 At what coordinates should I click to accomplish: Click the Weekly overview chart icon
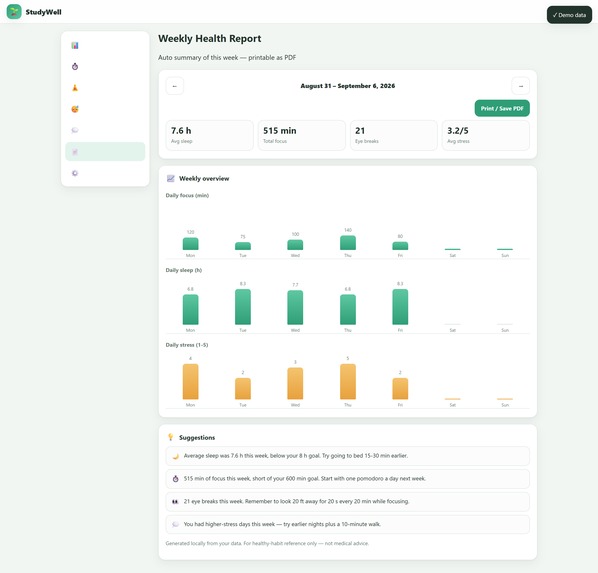(x=170, y=179)
